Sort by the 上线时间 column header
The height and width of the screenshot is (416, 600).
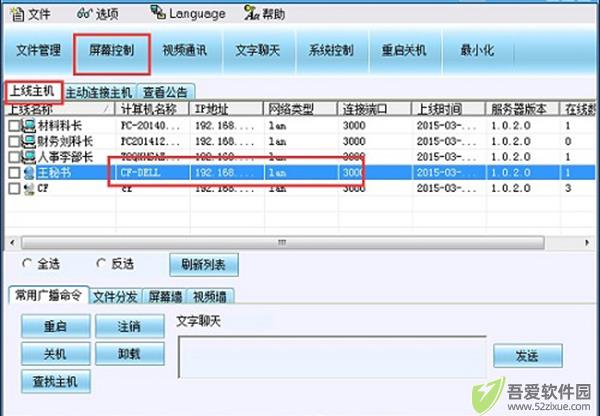tap(448, 109)
